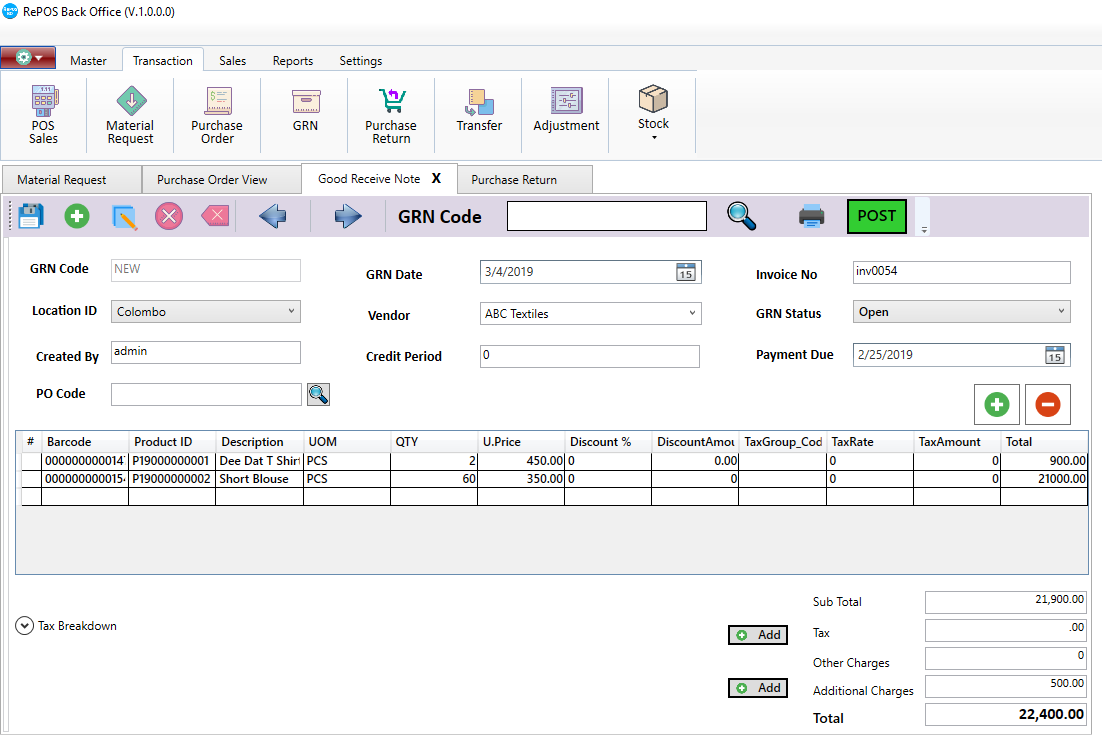Click the PO Code input field
1102x745 pixels.
206,394
